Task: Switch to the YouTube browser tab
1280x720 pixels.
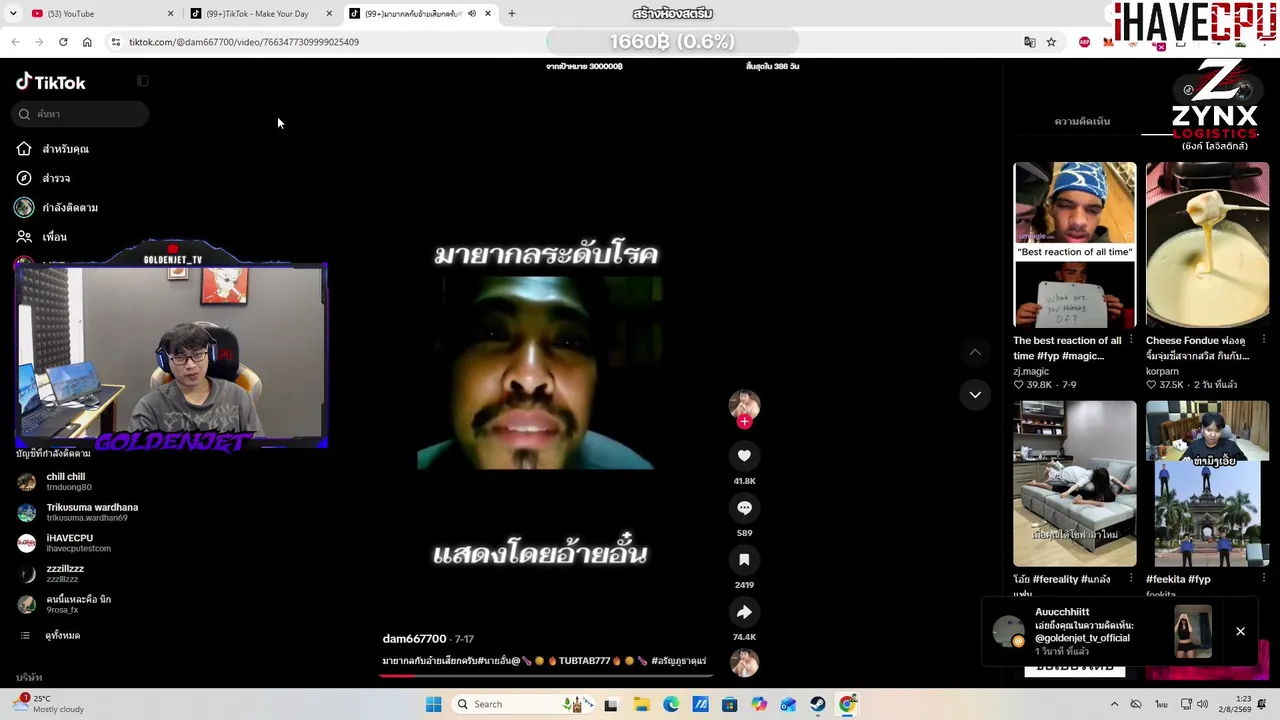Action: [95, 14]
